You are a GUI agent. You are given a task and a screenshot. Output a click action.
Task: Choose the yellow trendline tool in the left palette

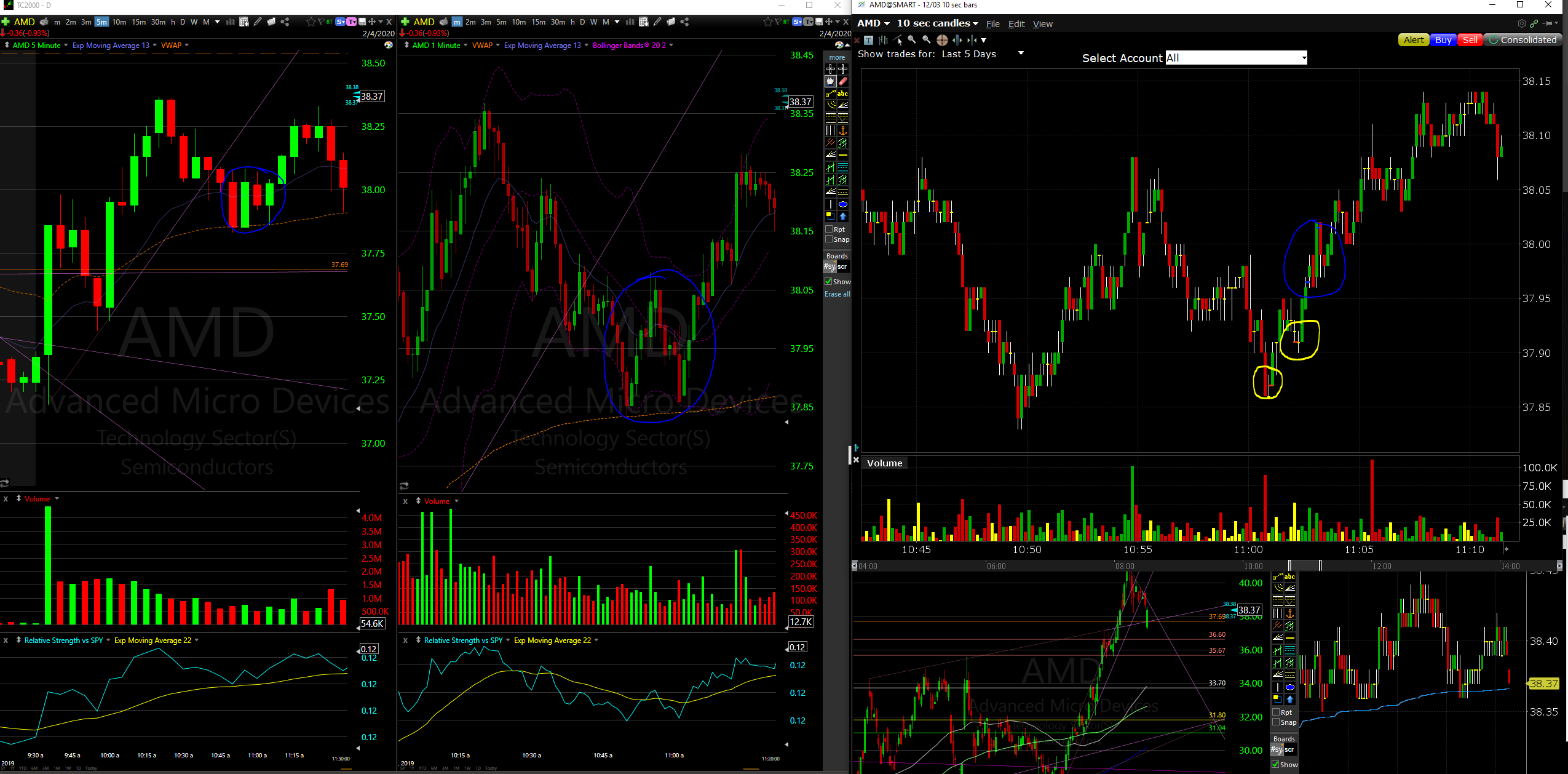pos(831,94)
